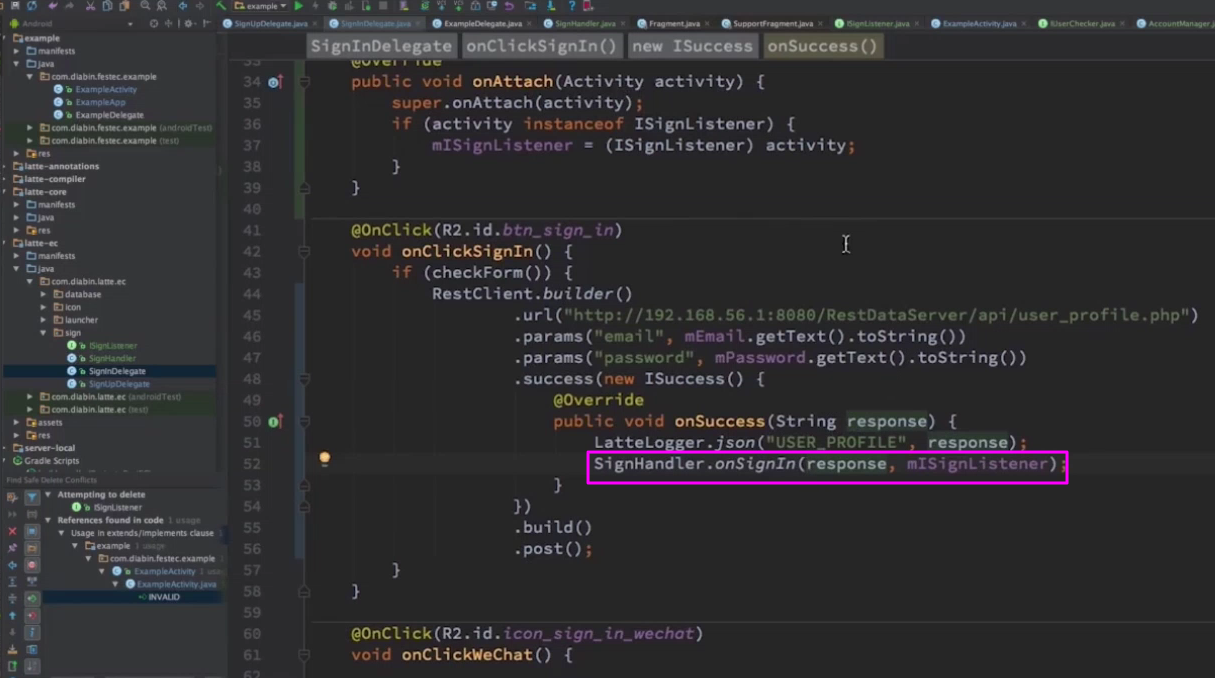
Task: Click SignInDelegate breadcrumb
Action: (x=381, y=46)
